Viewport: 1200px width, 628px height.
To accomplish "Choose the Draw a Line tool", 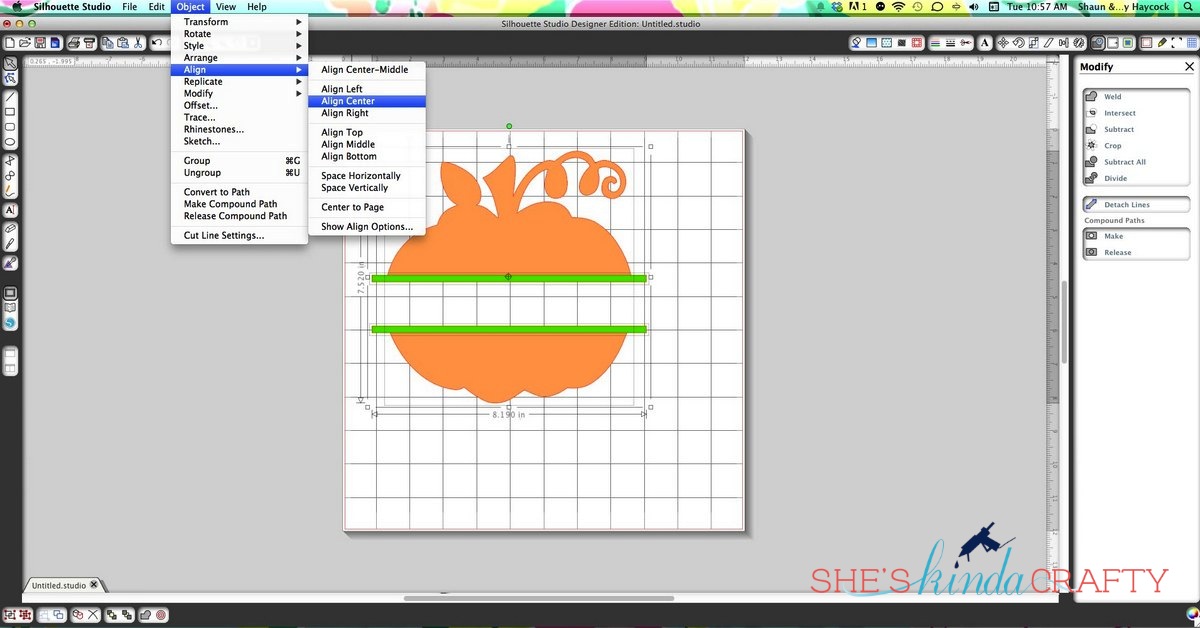I will point(10,97).
